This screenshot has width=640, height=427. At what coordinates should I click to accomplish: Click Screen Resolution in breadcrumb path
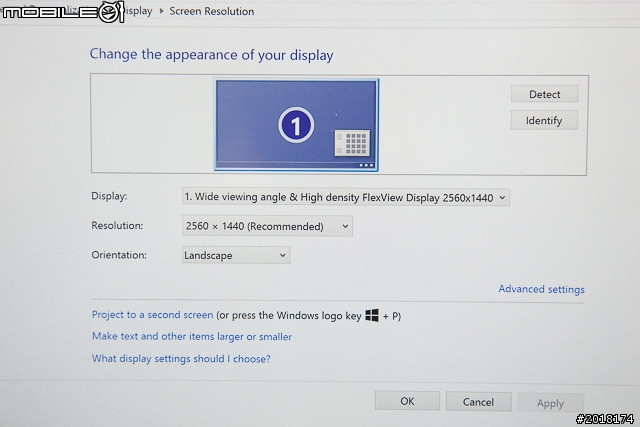tap(212, 11)
